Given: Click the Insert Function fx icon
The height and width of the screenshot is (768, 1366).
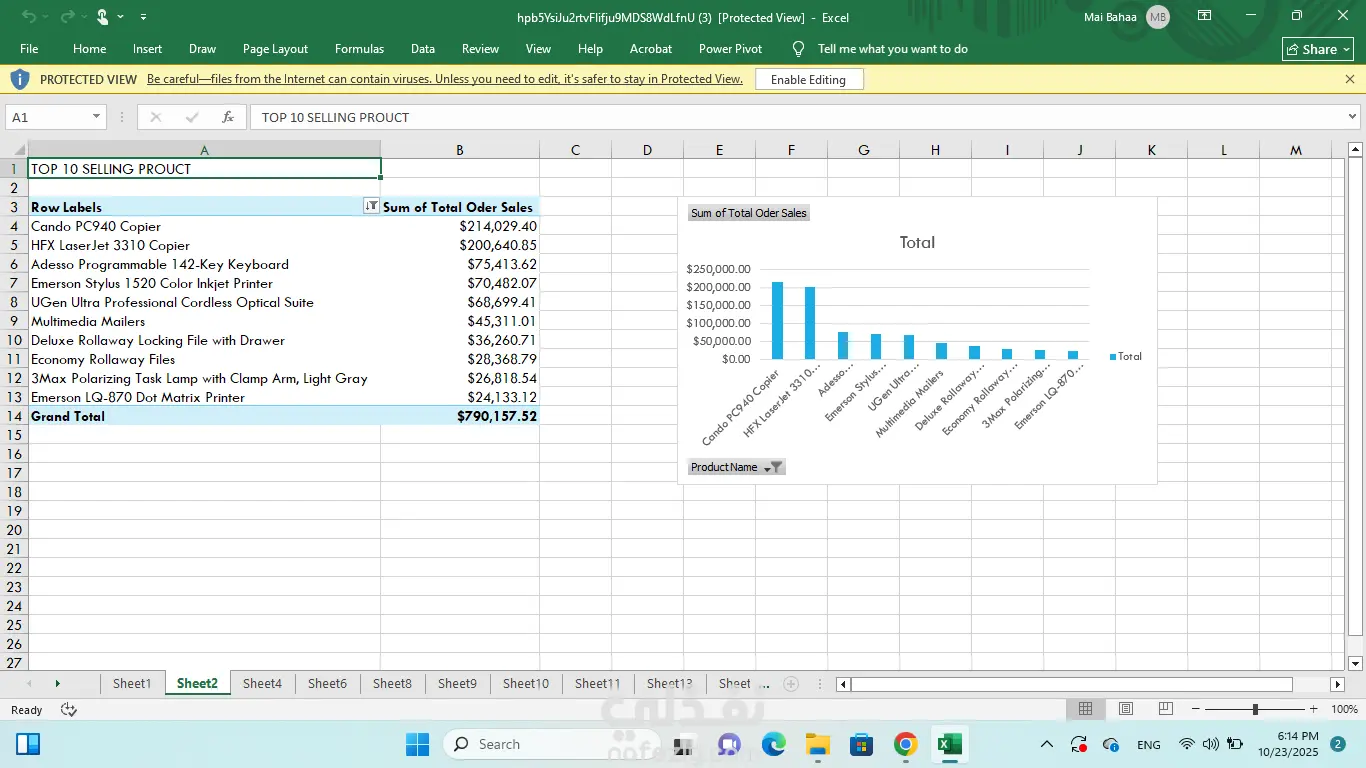Looking at the screenshot, I should coord(228,117).
